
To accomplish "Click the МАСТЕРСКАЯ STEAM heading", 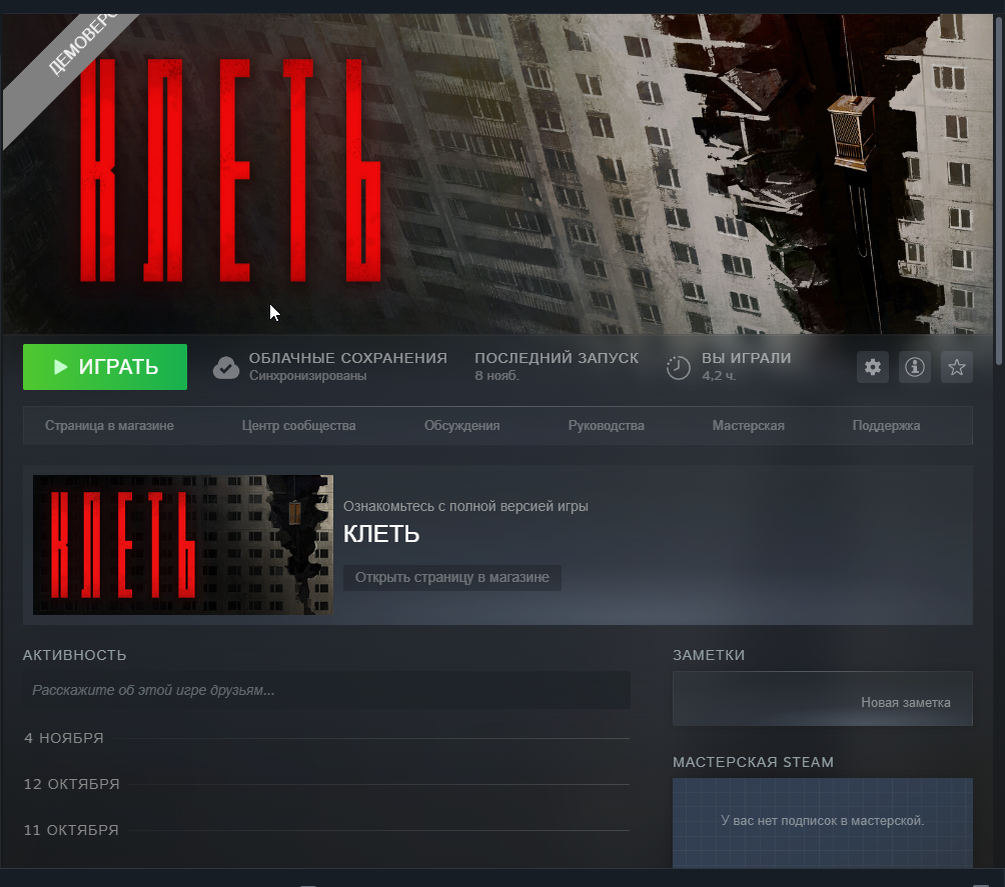I will (753, 762).
